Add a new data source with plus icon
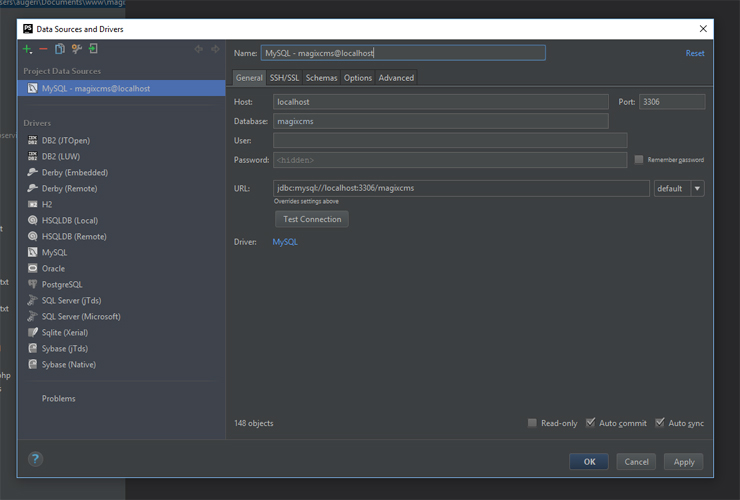 (x=27, y=49)
